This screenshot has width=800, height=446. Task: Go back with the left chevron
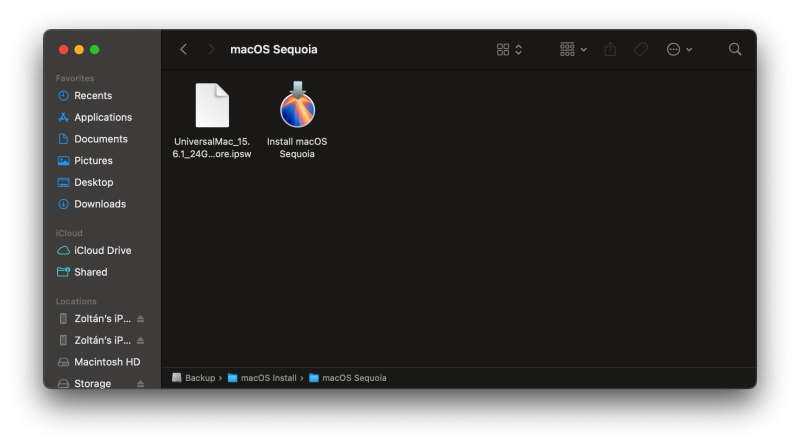184,49
